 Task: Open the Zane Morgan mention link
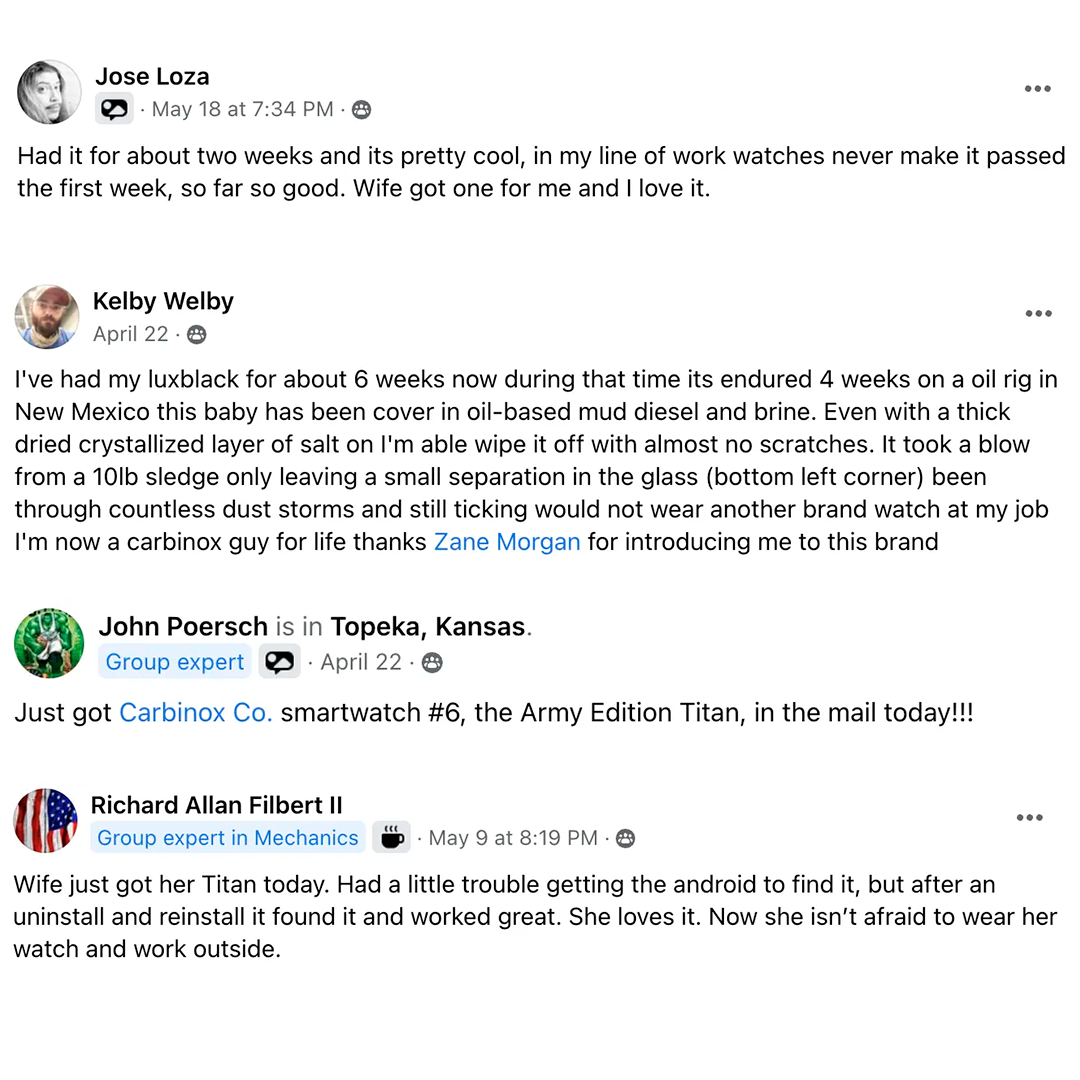click(507, 542)
